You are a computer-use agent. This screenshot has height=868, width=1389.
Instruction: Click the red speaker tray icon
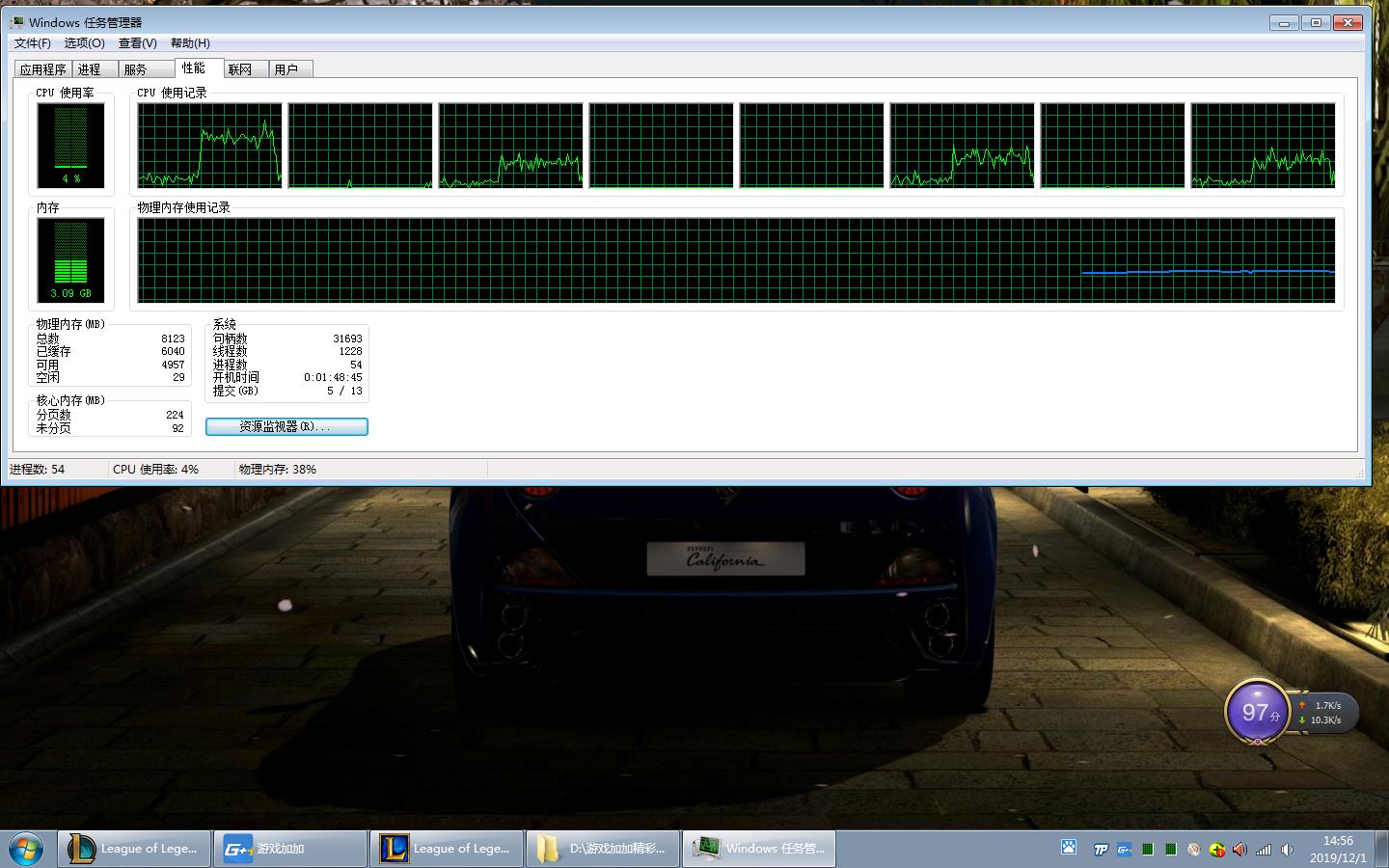point(1240,850)
